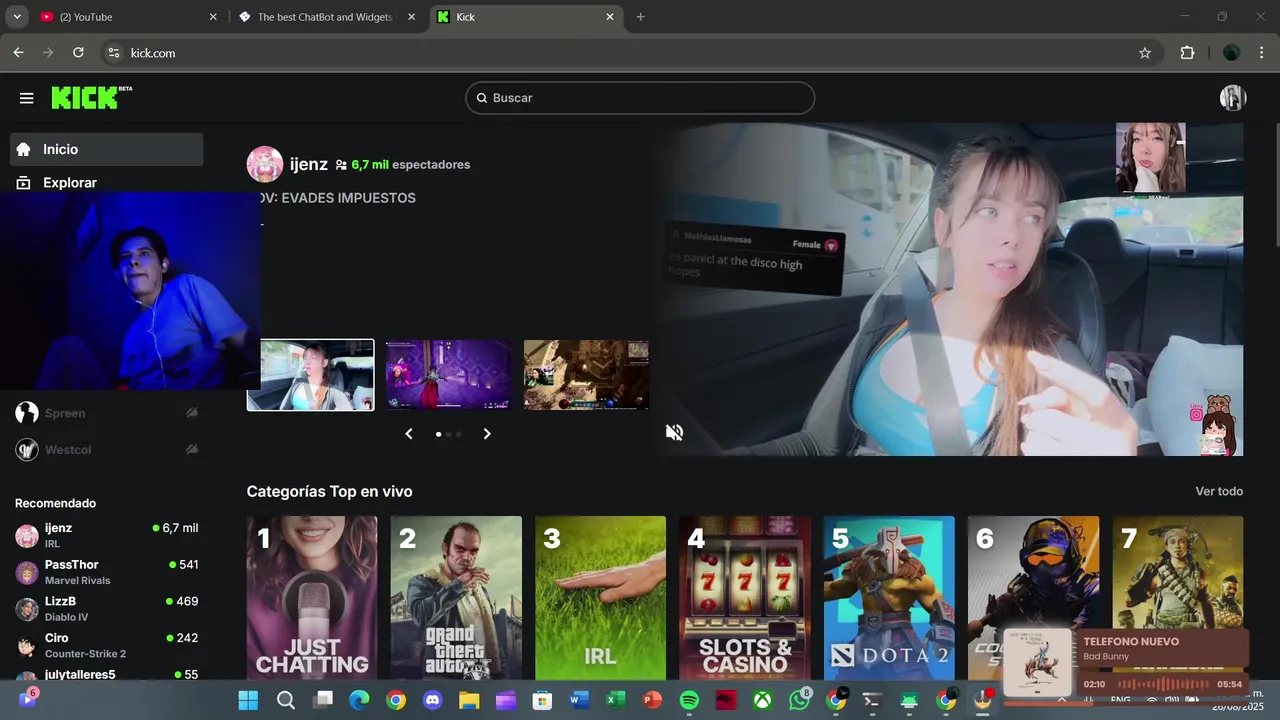Open recommended channel Ciro
The height and width of the screenshot is (720, 1280).
click(107, 645)
